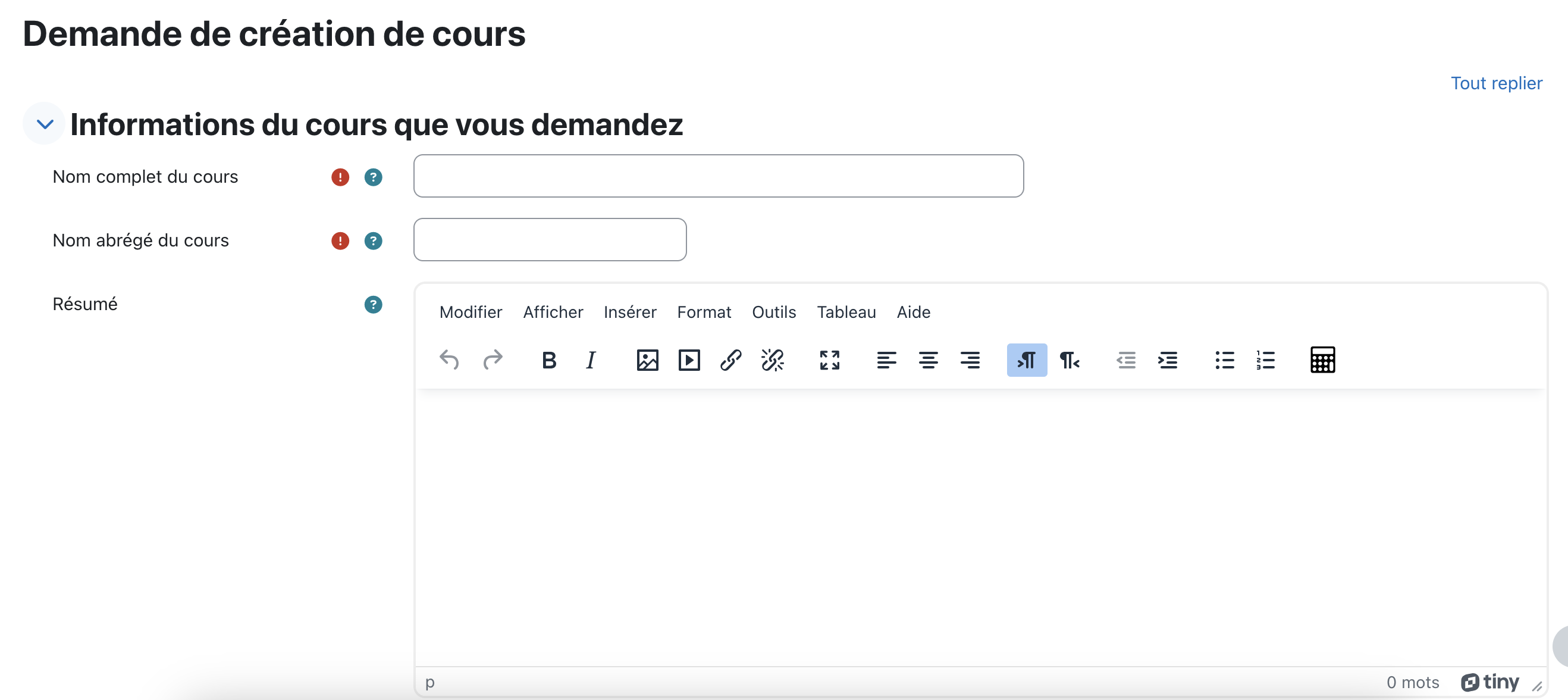
Task: Click required icon beside Nom complet du cours
Action: coord(340,177)
